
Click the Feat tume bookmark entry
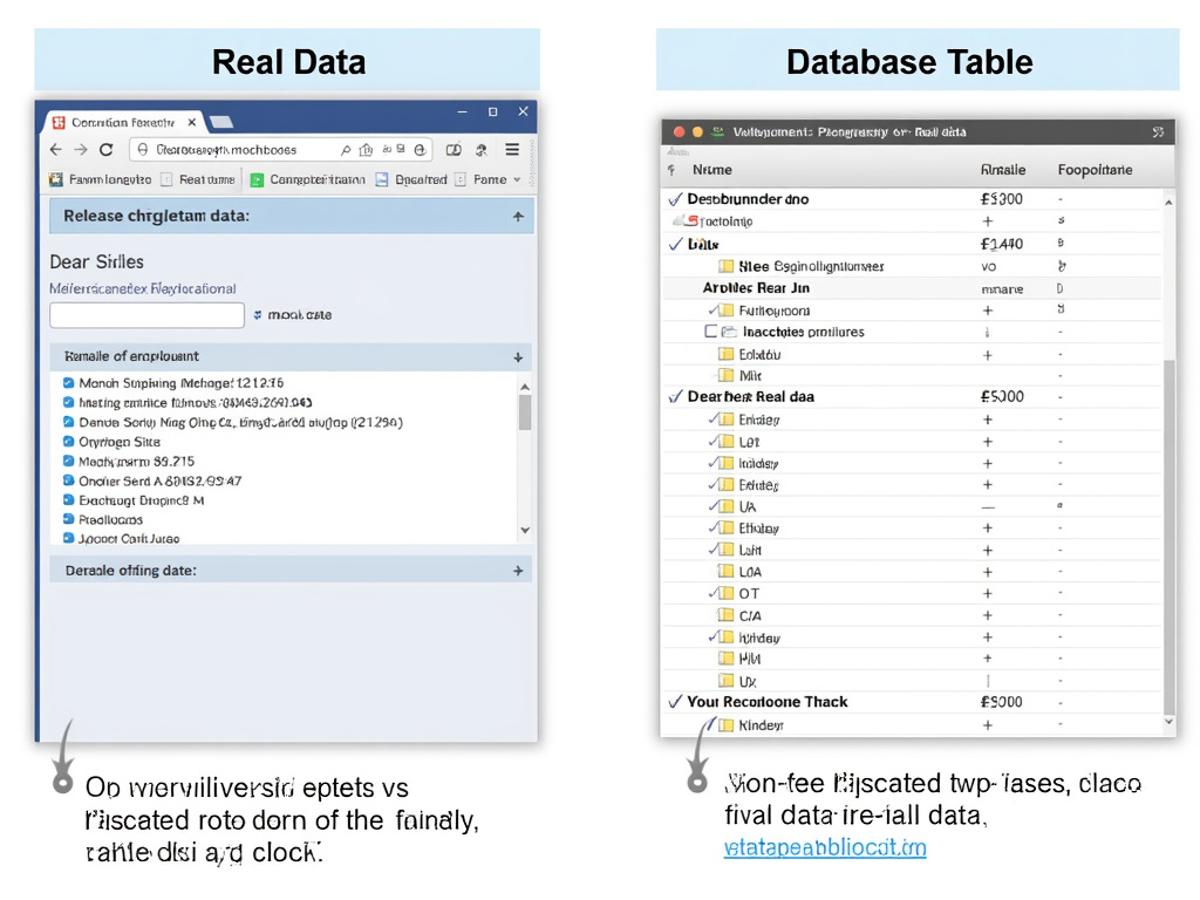(x=207, y=179)
